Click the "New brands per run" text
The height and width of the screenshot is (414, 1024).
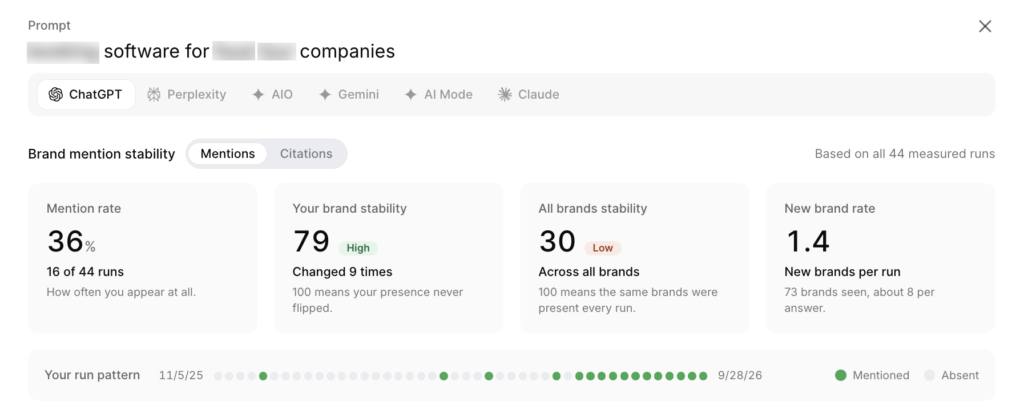(842, 272)
